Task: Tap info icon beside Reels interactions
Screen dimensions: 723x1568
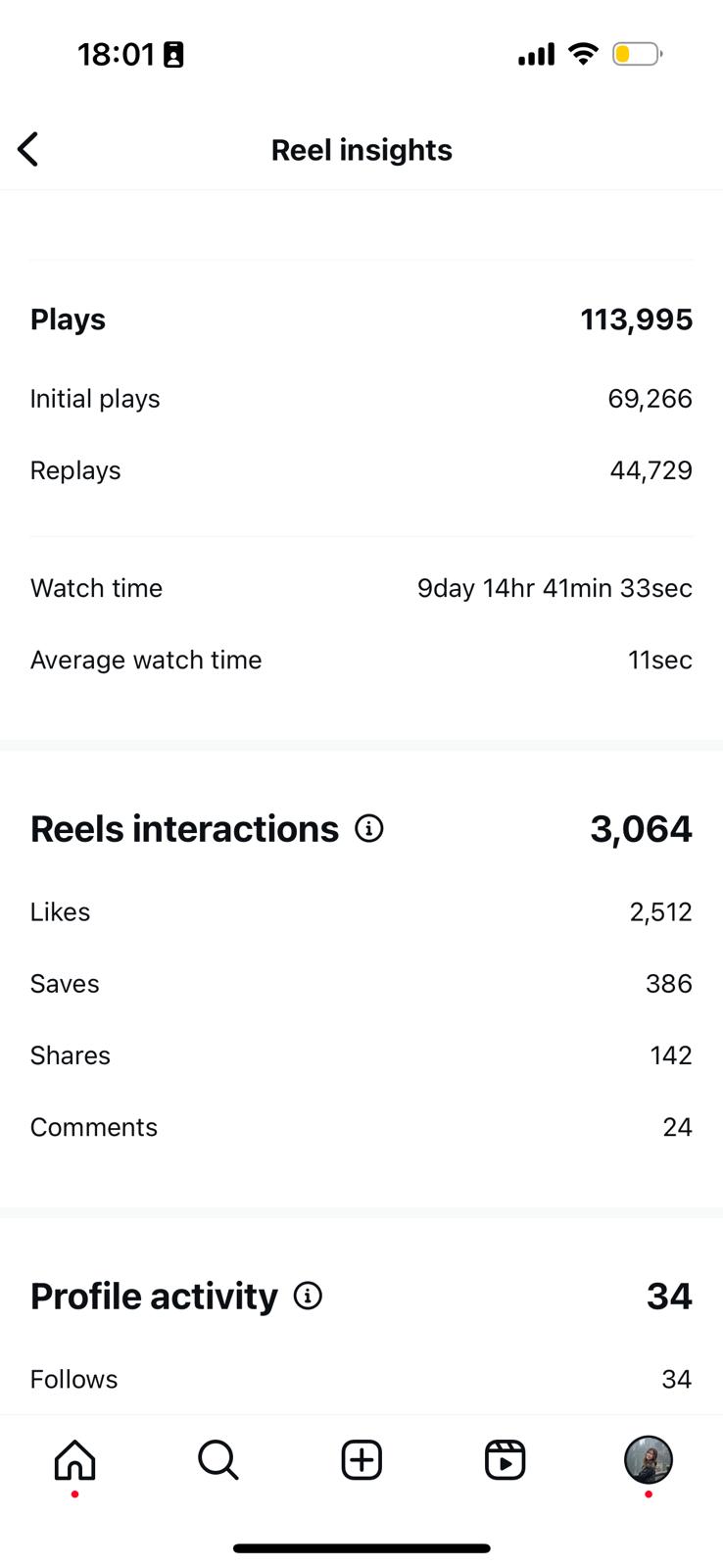Action: tap(369, 829)
